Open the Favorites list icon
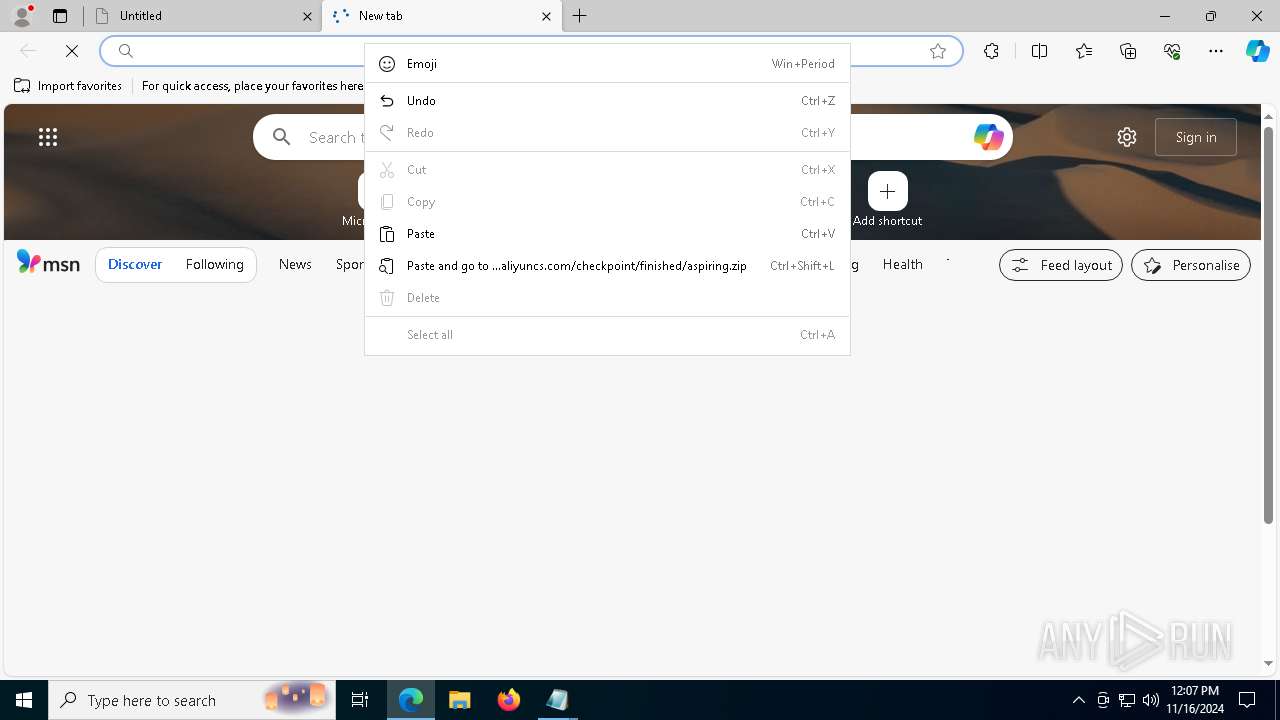 1084,51
